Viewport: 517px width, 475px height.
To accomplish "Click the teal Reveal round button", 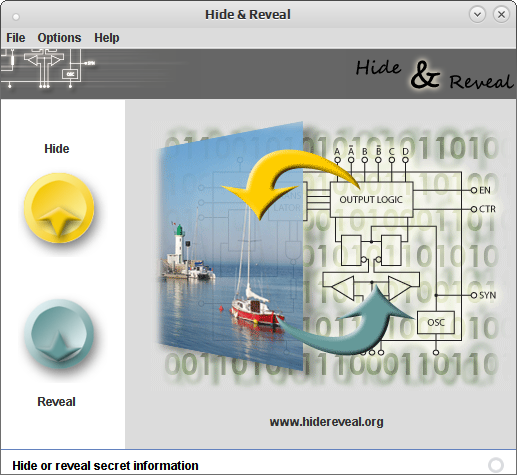I will (x=59, y=334).
